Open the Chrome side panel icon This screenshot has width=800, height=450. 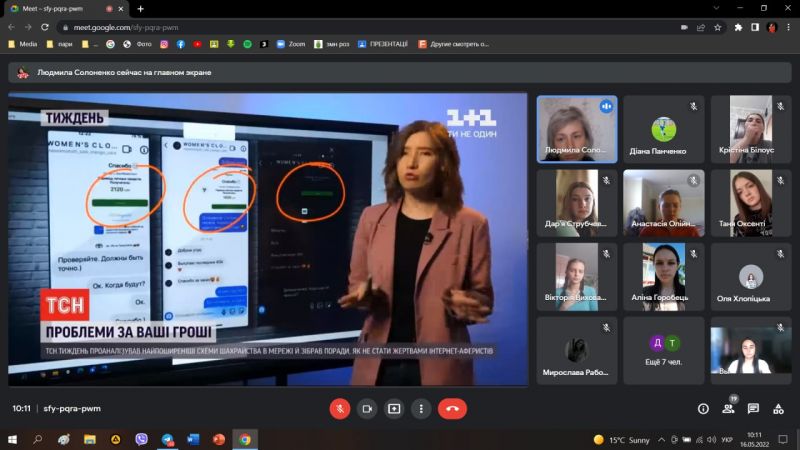click(755, 28)
